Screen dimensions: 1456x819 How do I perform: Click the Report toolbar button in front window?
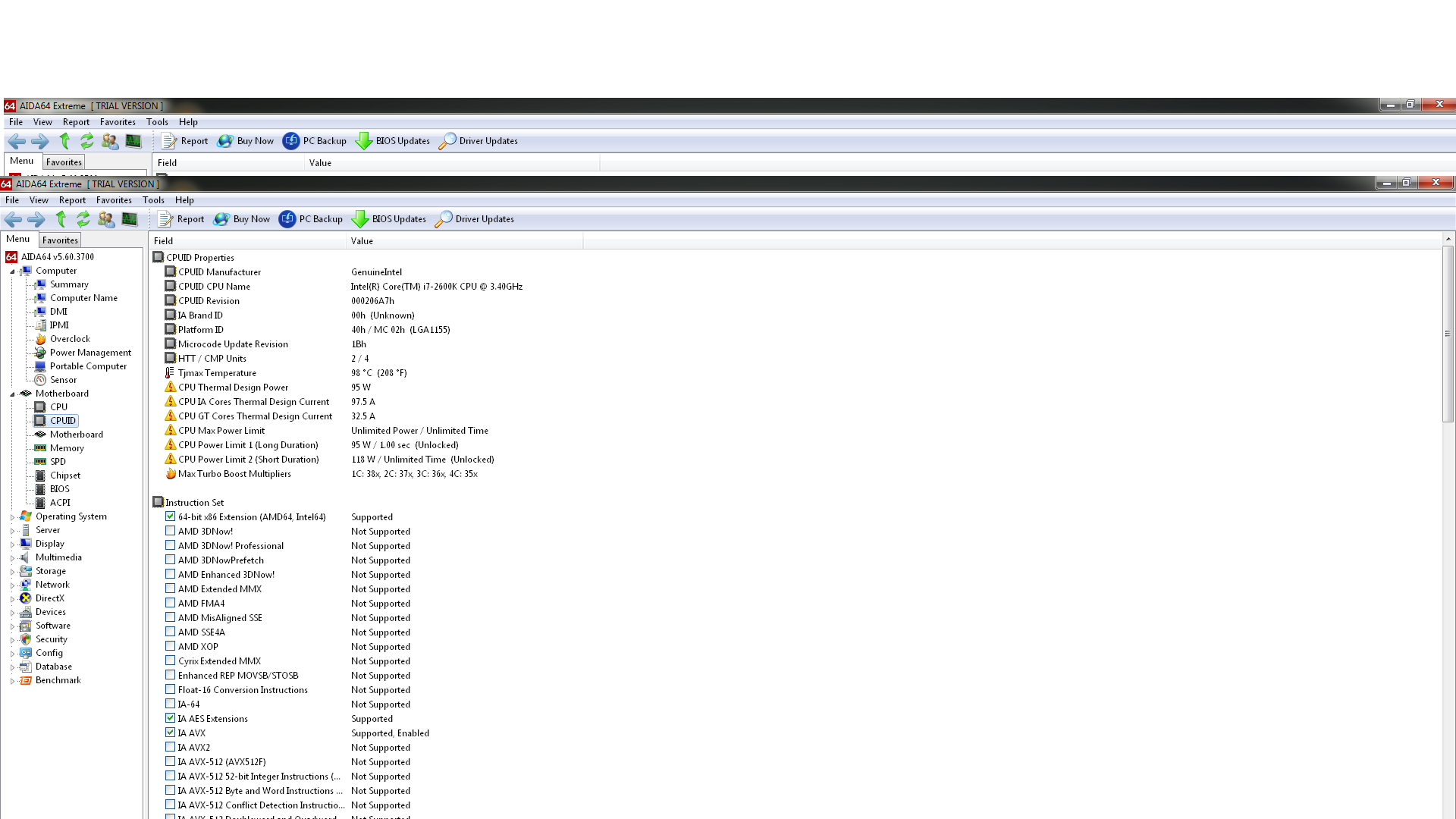coord(181,219)
